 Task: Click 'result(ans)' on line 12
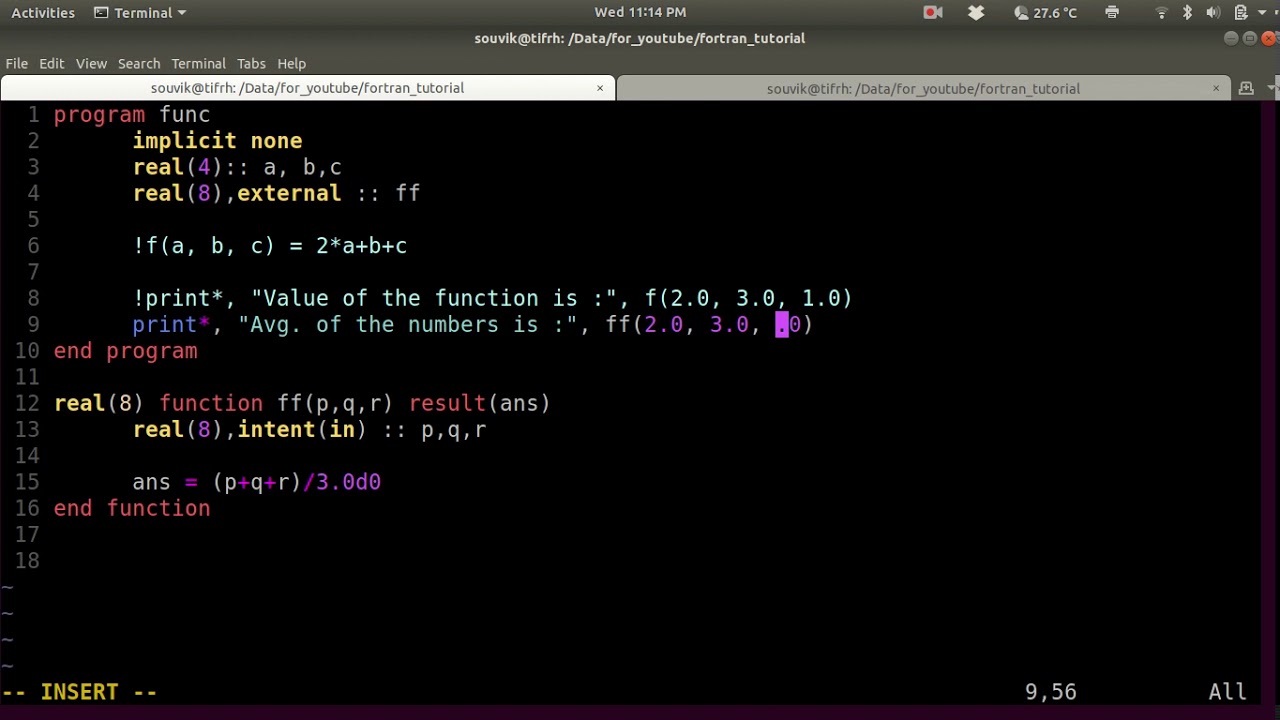click(480, 403)
